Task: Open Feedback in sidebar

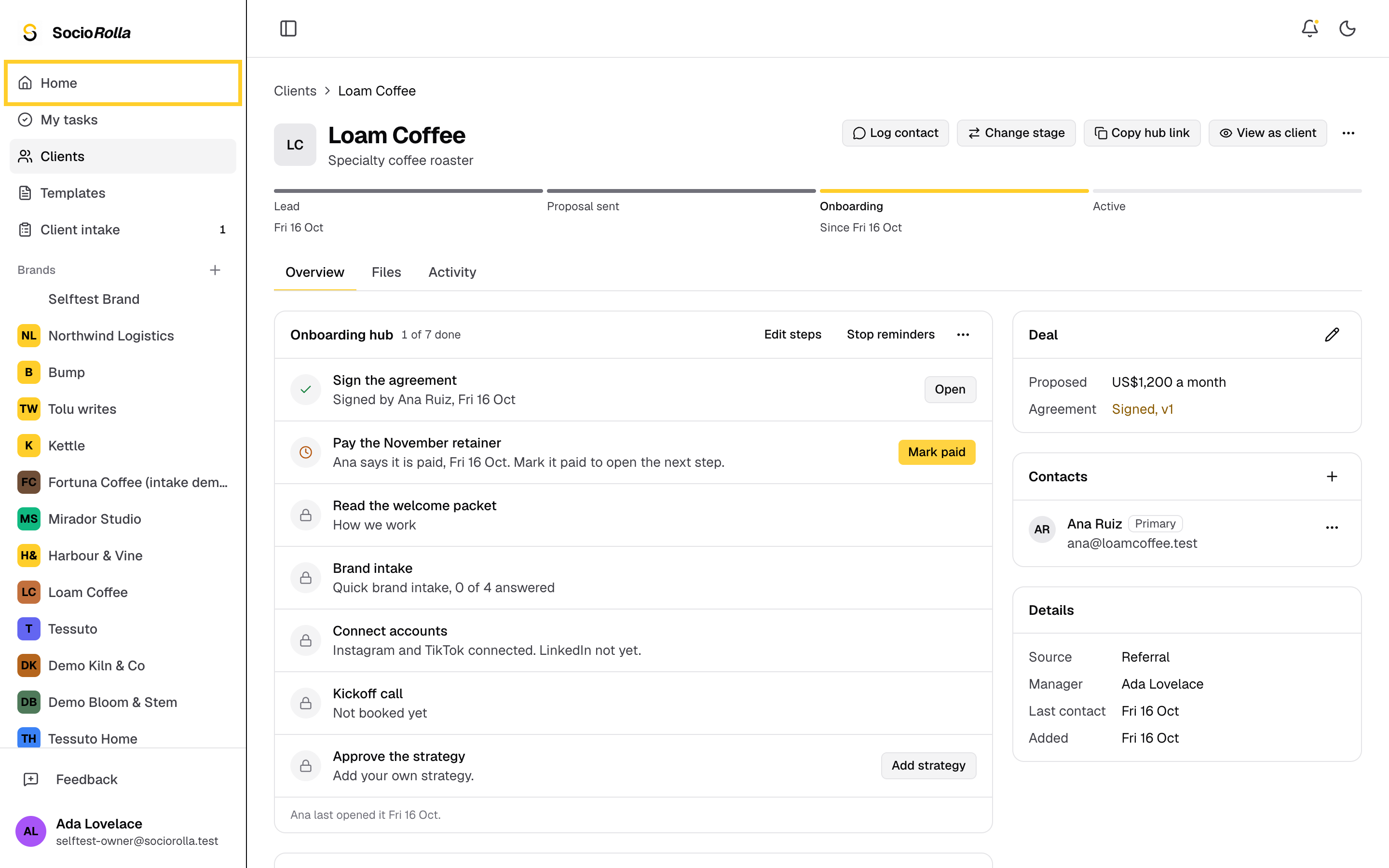Action: (x=123, y=780)
